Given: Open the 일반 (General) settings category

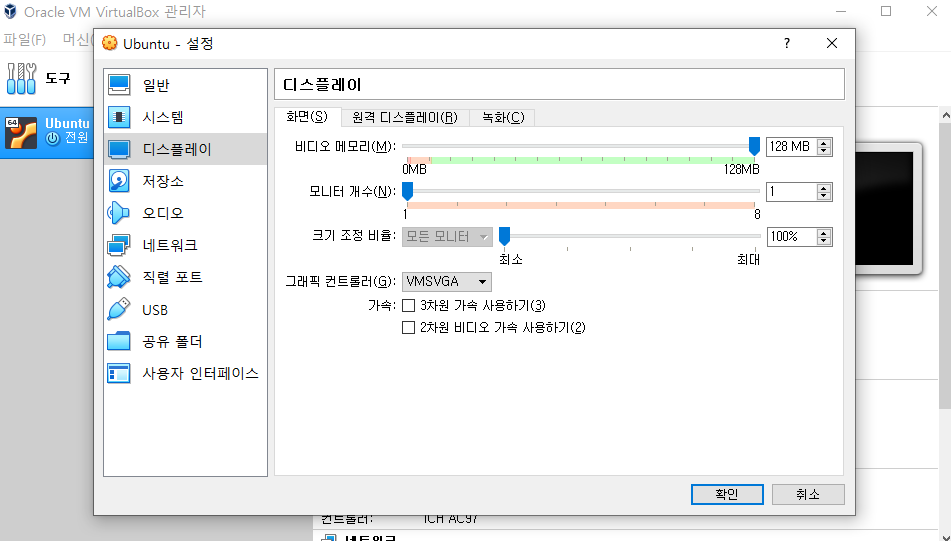Looking at the screenshot, I should tap(185, 85).
